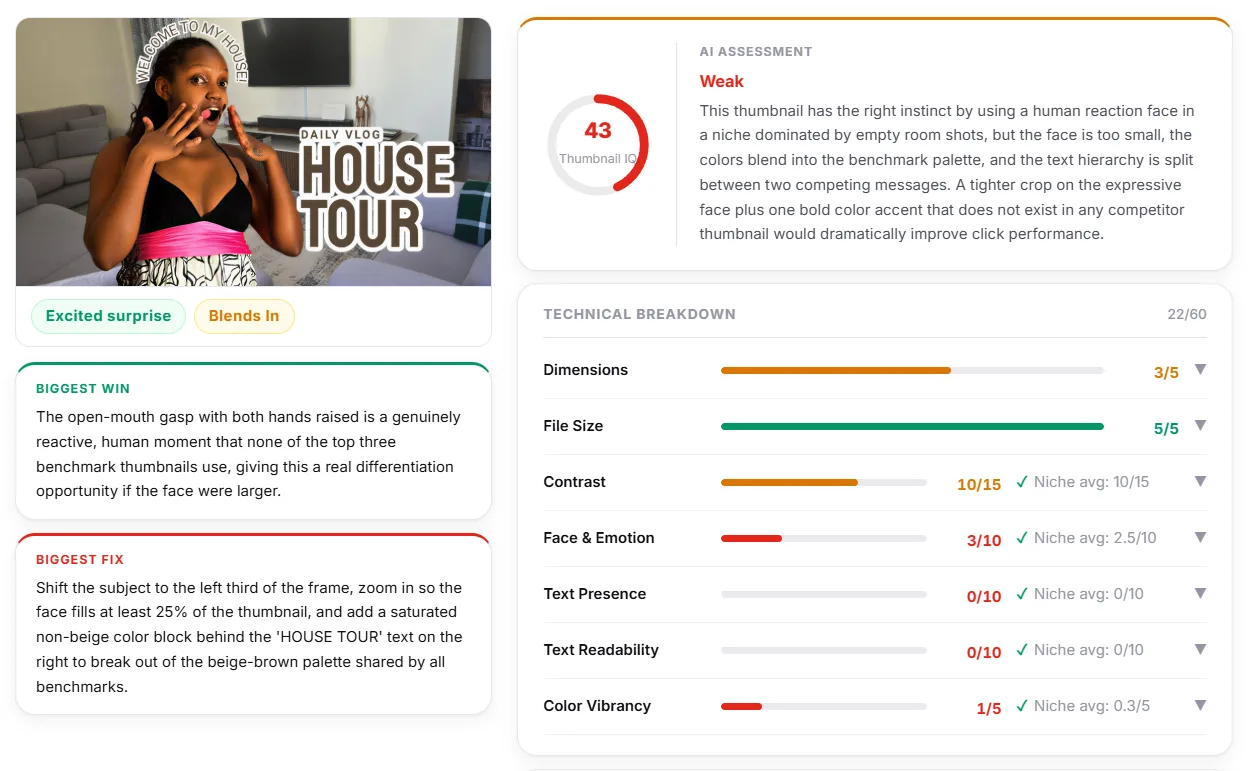This screenshot has width=1248, height=771.
Task: Expand the Text Readability row arrow
Action: (x=1200, y=650)
